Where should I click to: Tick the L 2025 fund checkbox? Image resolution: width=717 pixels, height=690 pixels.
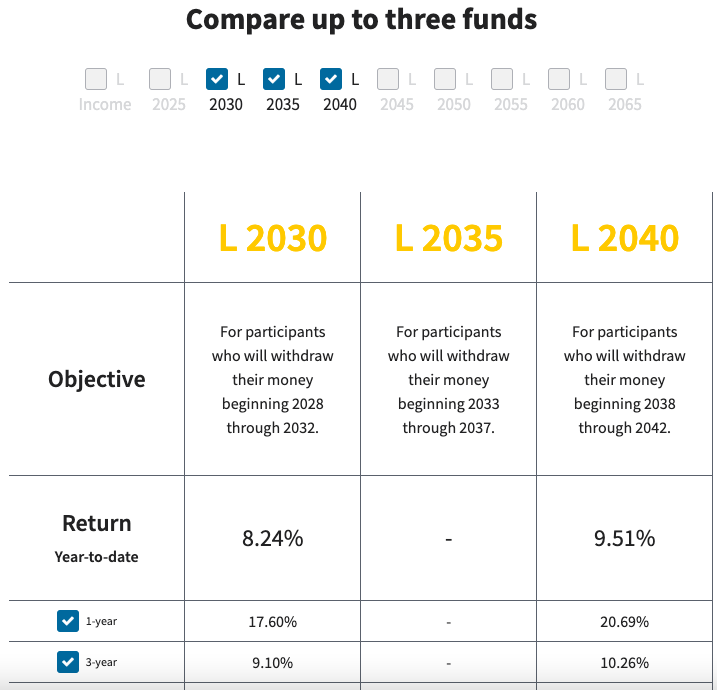[x=160, y=79]
